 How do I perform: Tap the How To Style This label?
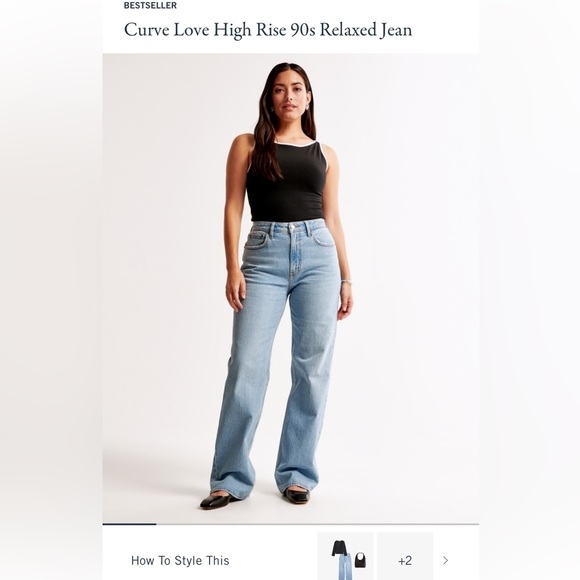(180, 560)
